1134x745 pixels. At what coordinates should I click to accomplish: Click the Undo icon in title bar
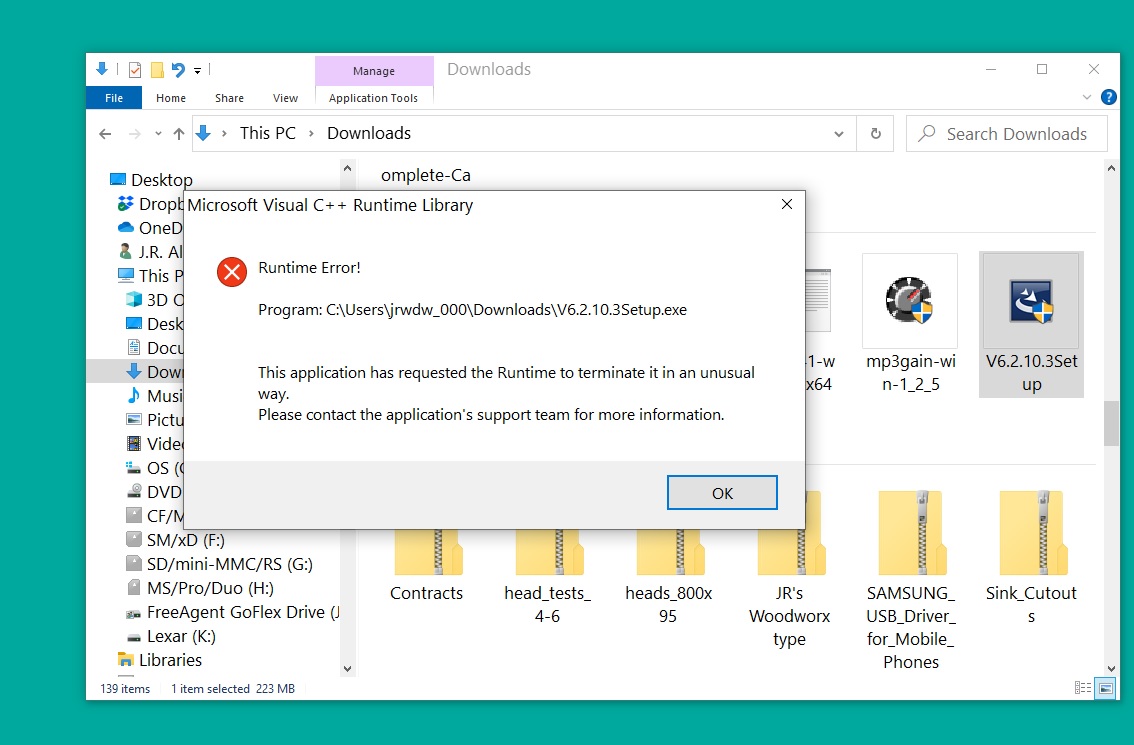click(x=178, y=70)
